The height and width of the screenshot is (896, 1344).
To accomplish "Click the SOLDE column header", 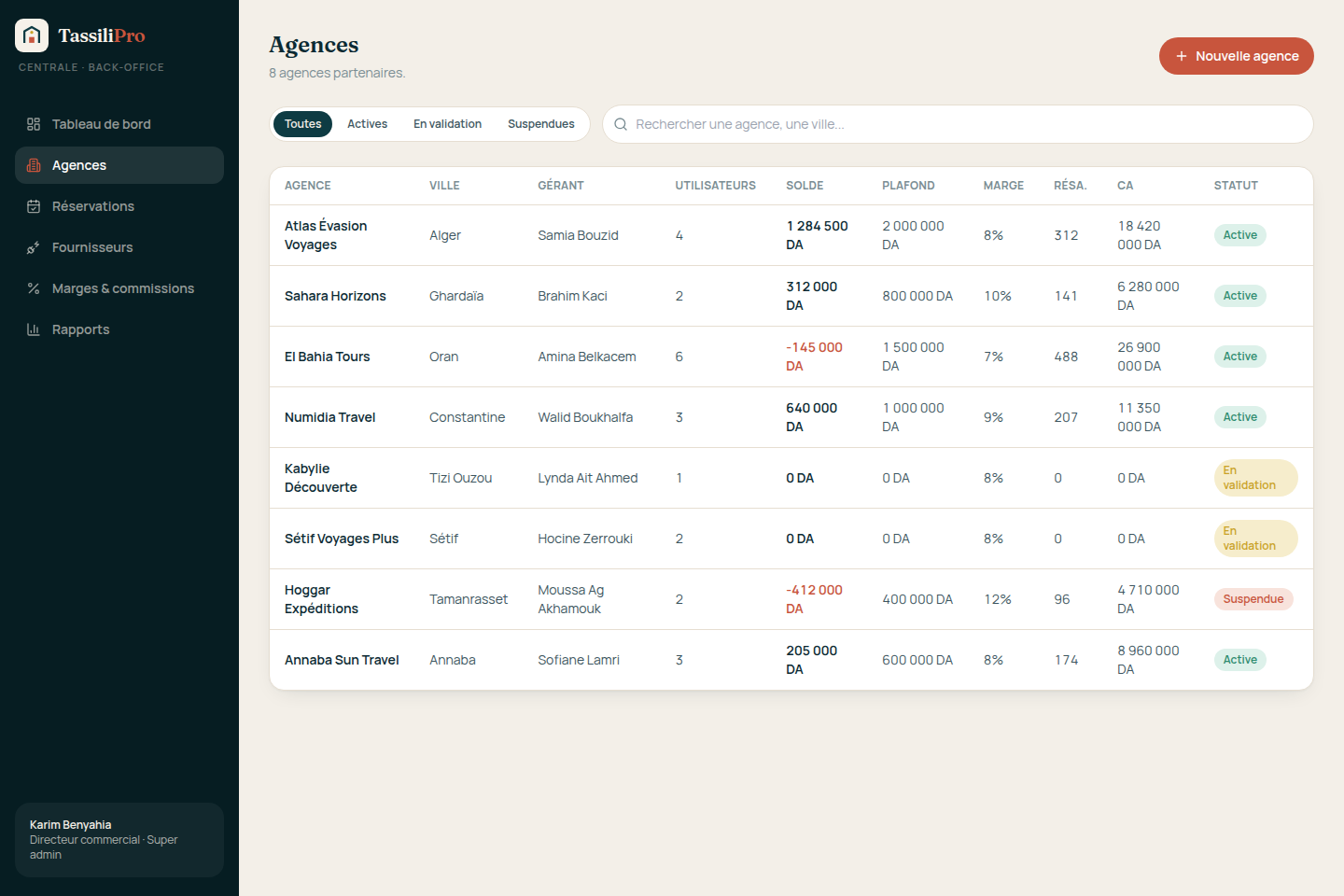I will pyautogui.click(x=805, y=186).
